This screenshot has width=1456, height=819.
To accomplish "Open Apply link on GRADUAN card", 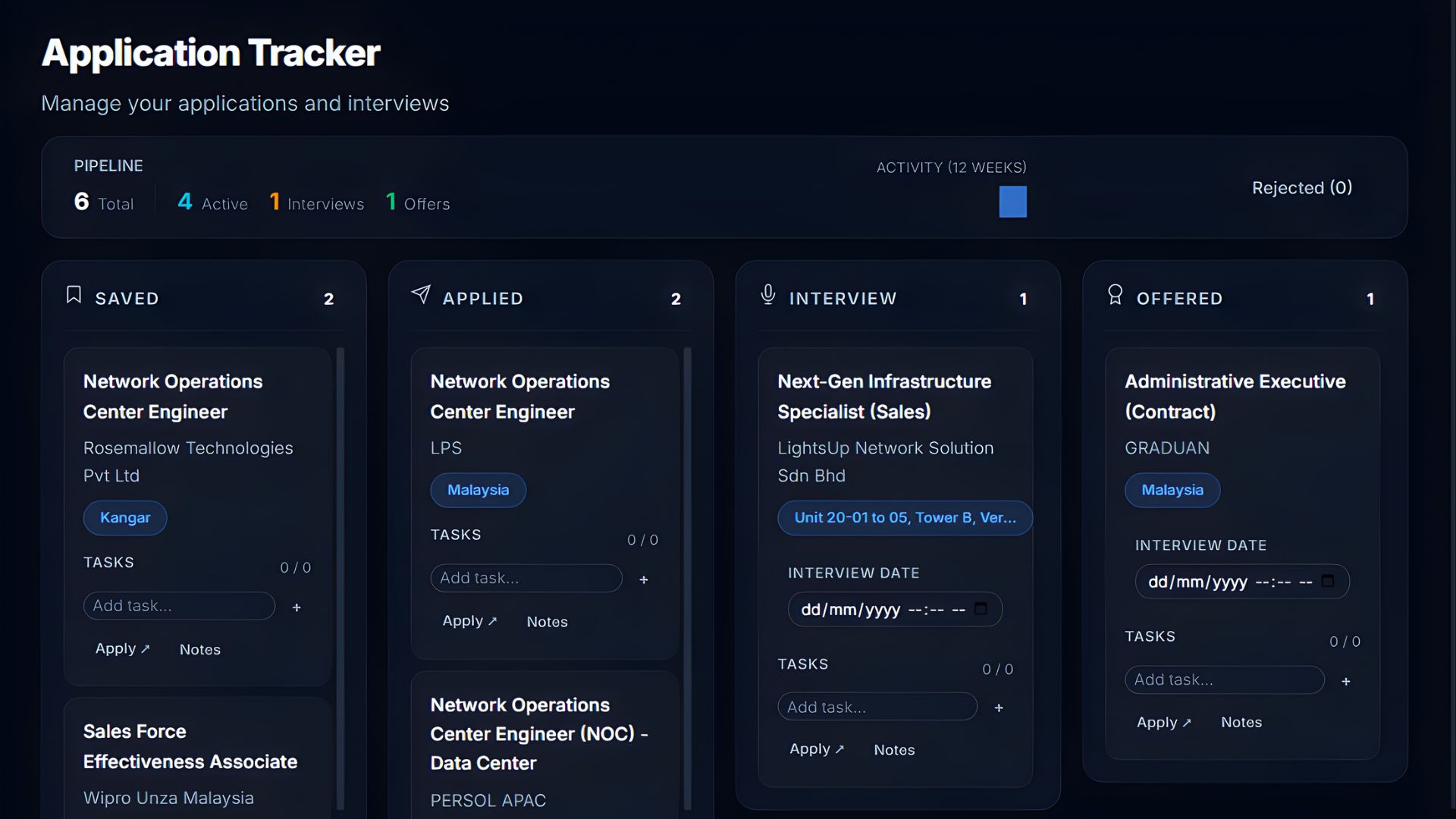I will 1163,722.
